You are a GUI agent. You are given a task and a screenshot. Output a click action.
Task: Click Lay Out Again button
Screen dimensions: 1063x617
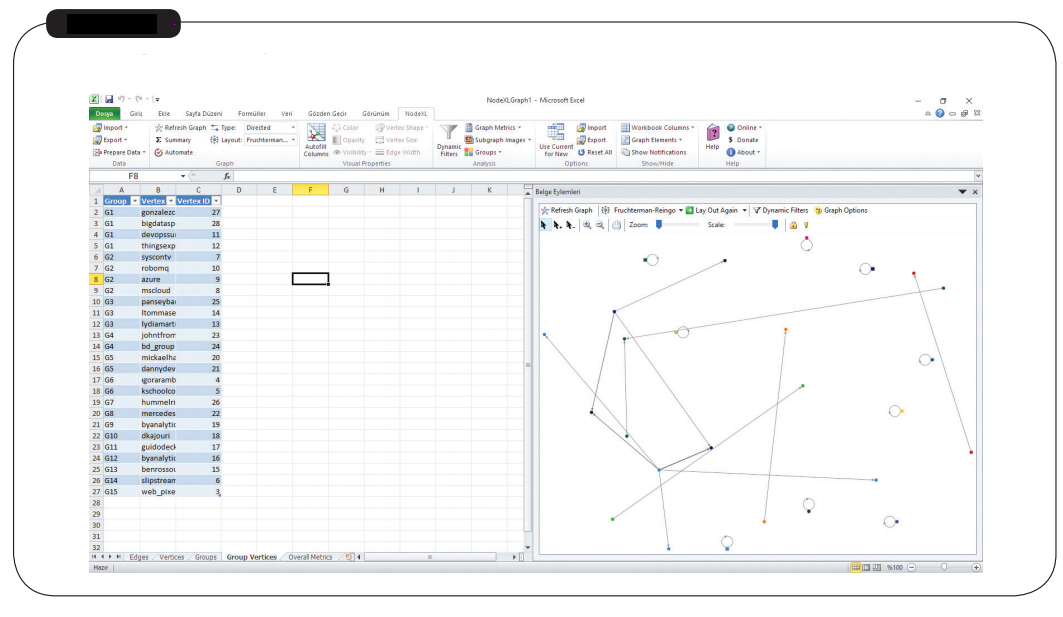click(x=717, y=211)
